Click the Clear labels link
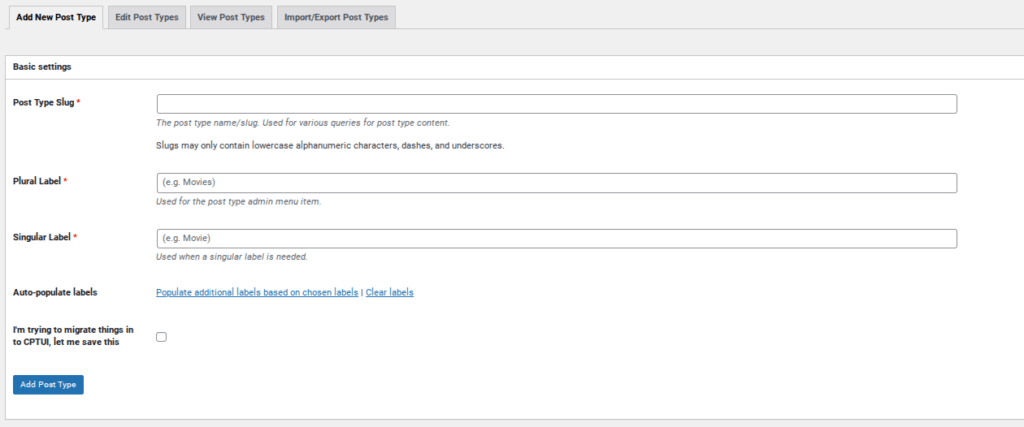Image resolution: width=1024 pixels, height=427 pixels. pos(389,293)
